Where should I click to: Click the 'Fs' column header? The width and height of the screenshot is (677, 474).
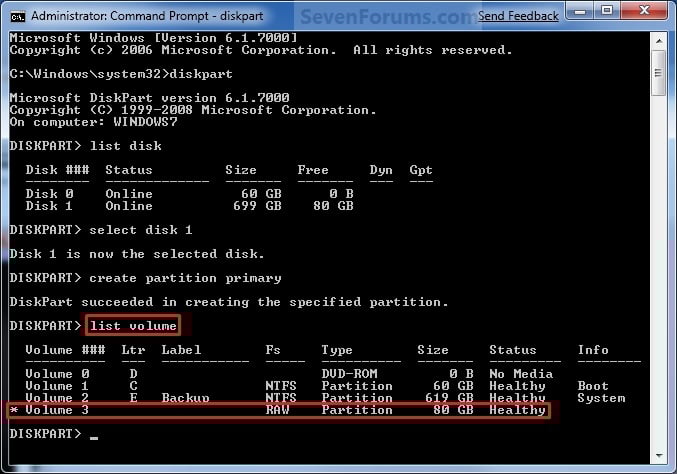click(273, 350)
